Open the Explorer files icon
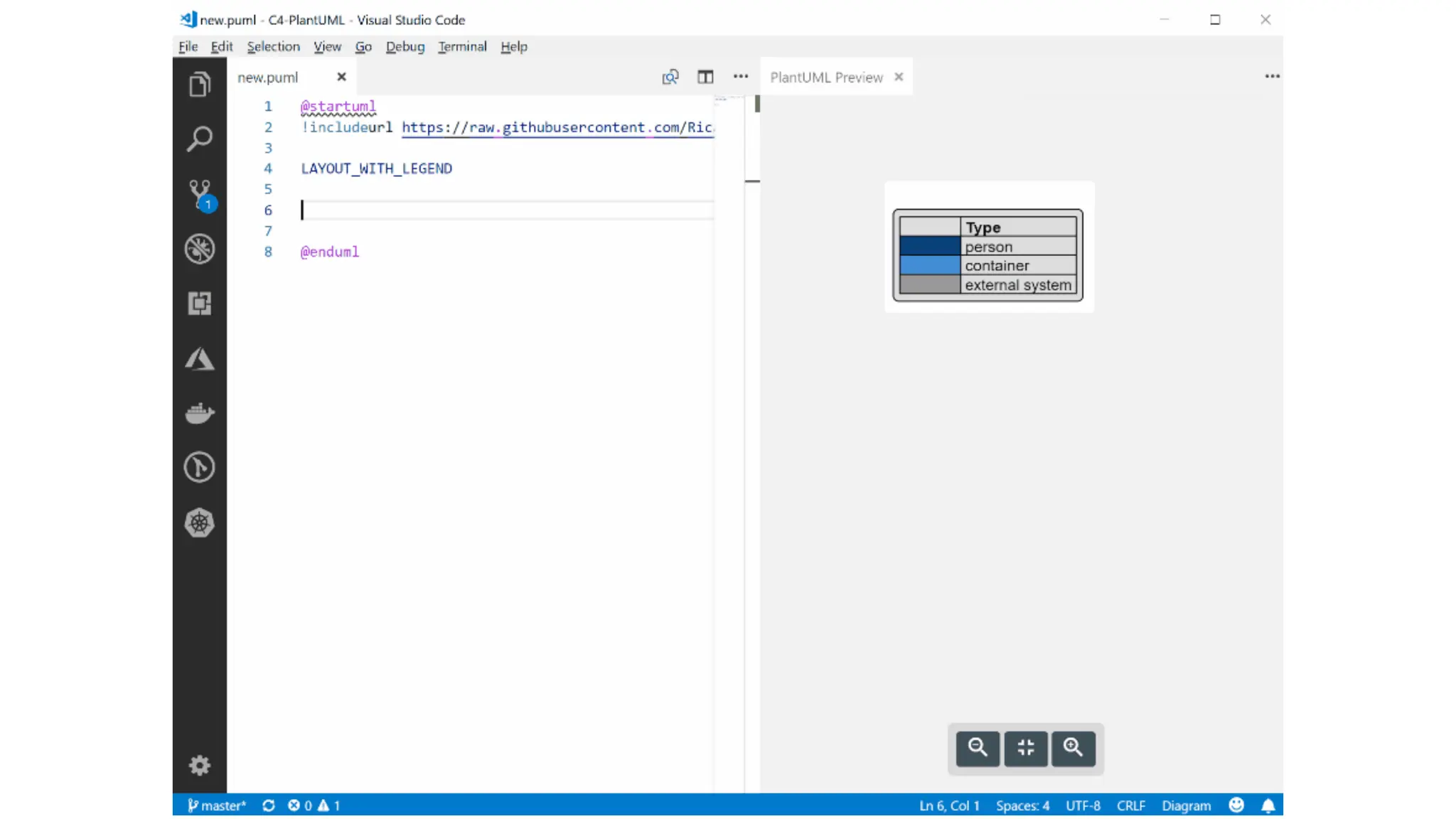This screenshot has width=1456, height=819. (x=200, y=85)
